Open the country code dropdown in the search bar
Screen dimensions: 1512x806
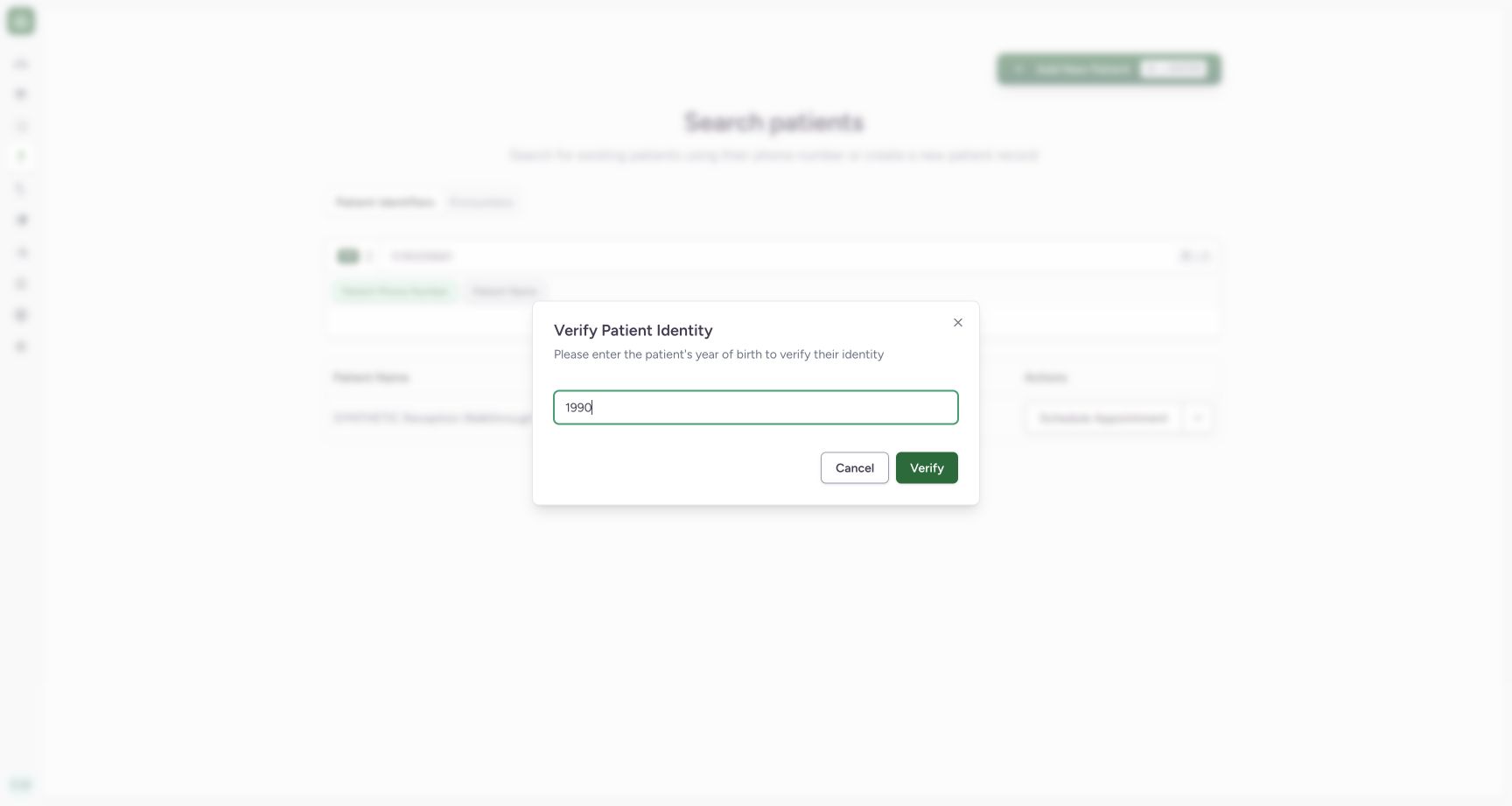355,256
